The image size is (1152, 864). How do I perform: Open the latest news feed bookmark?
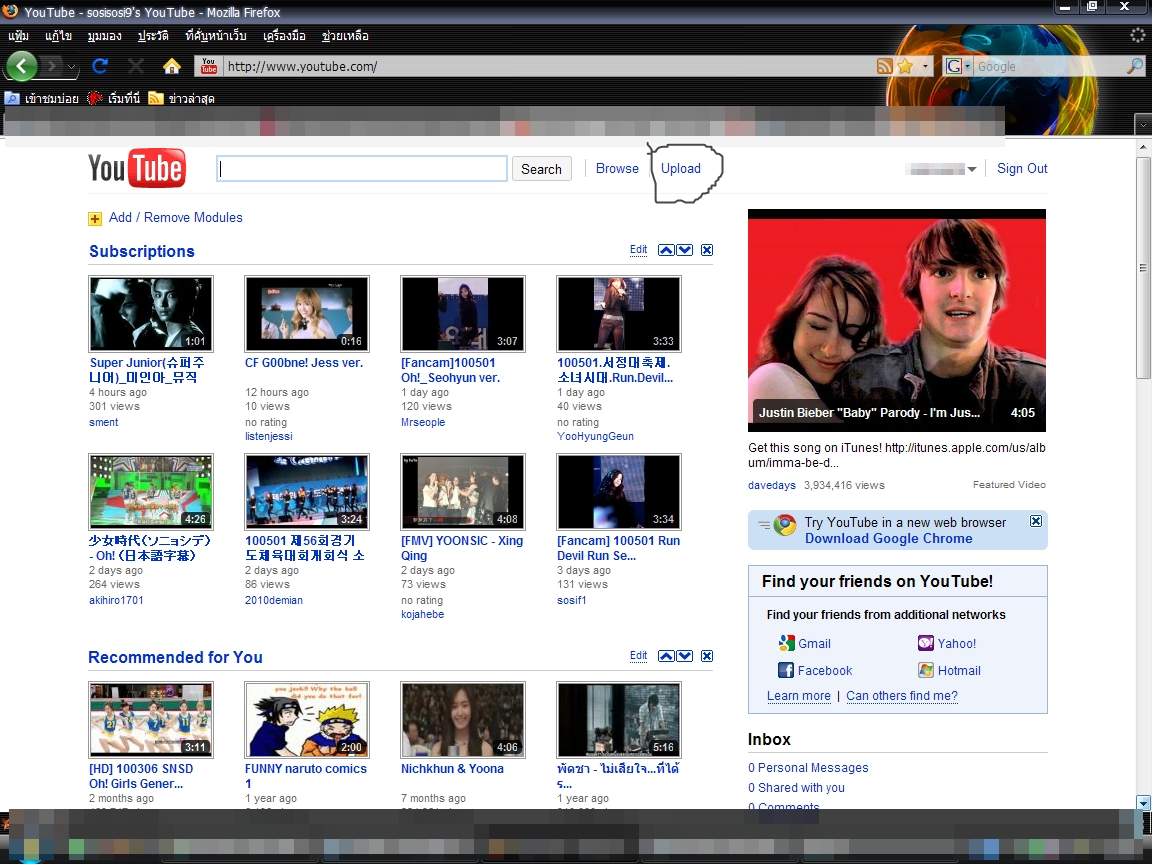click(x=181, y=98)
